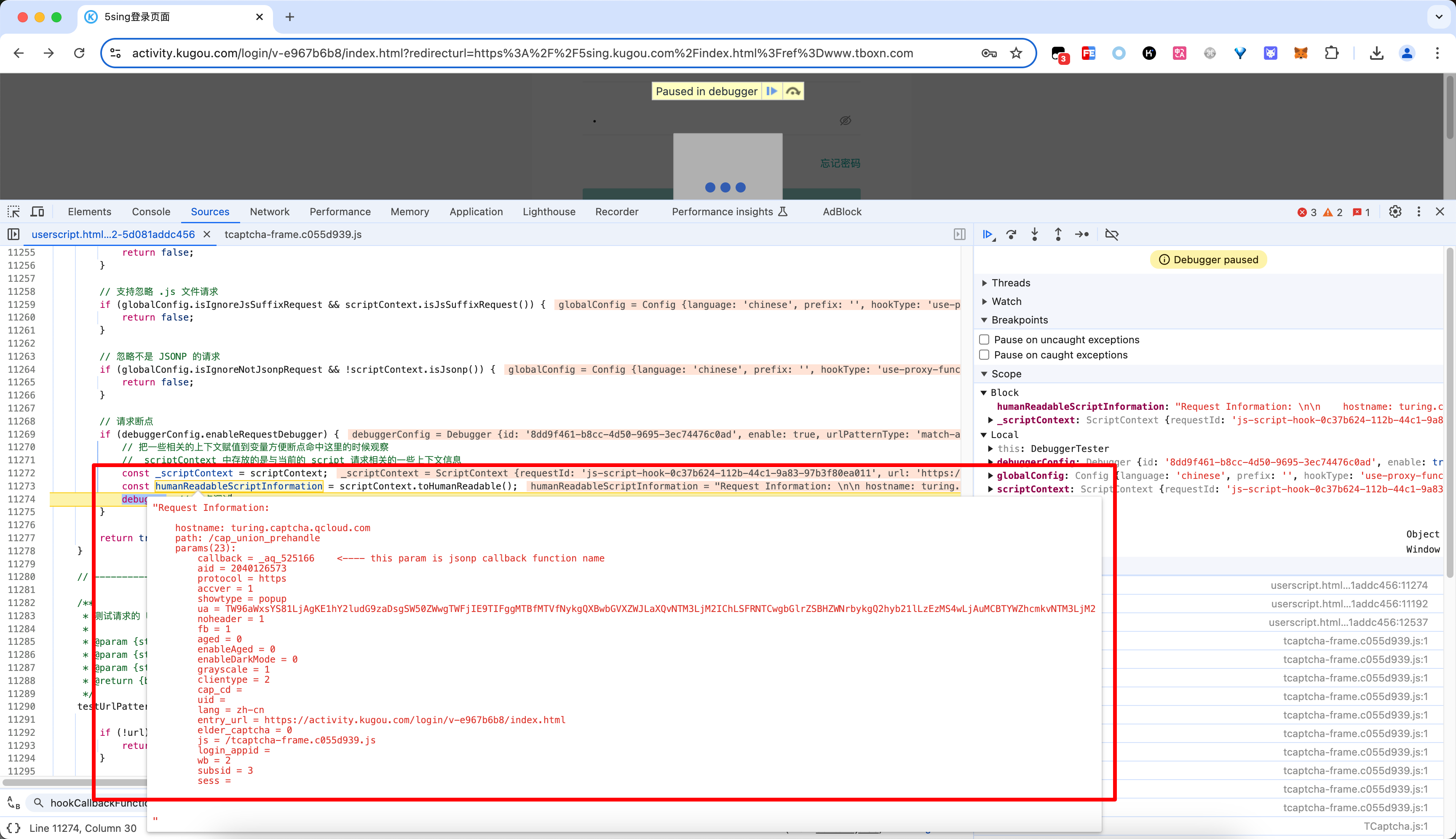This screenshot has width=1456, height=839.
Task: Expand globalConfig variable in Local scope
Action: tap(991, 476)
